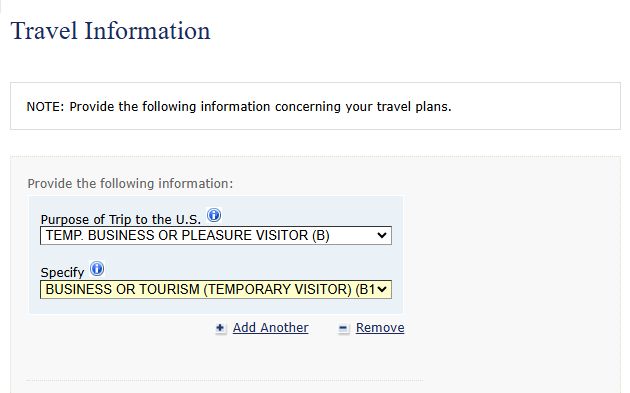Viewport: 630px width, 393px height.
Task: Click the NOTE text about travel plans
Action: tap(239, 106)
